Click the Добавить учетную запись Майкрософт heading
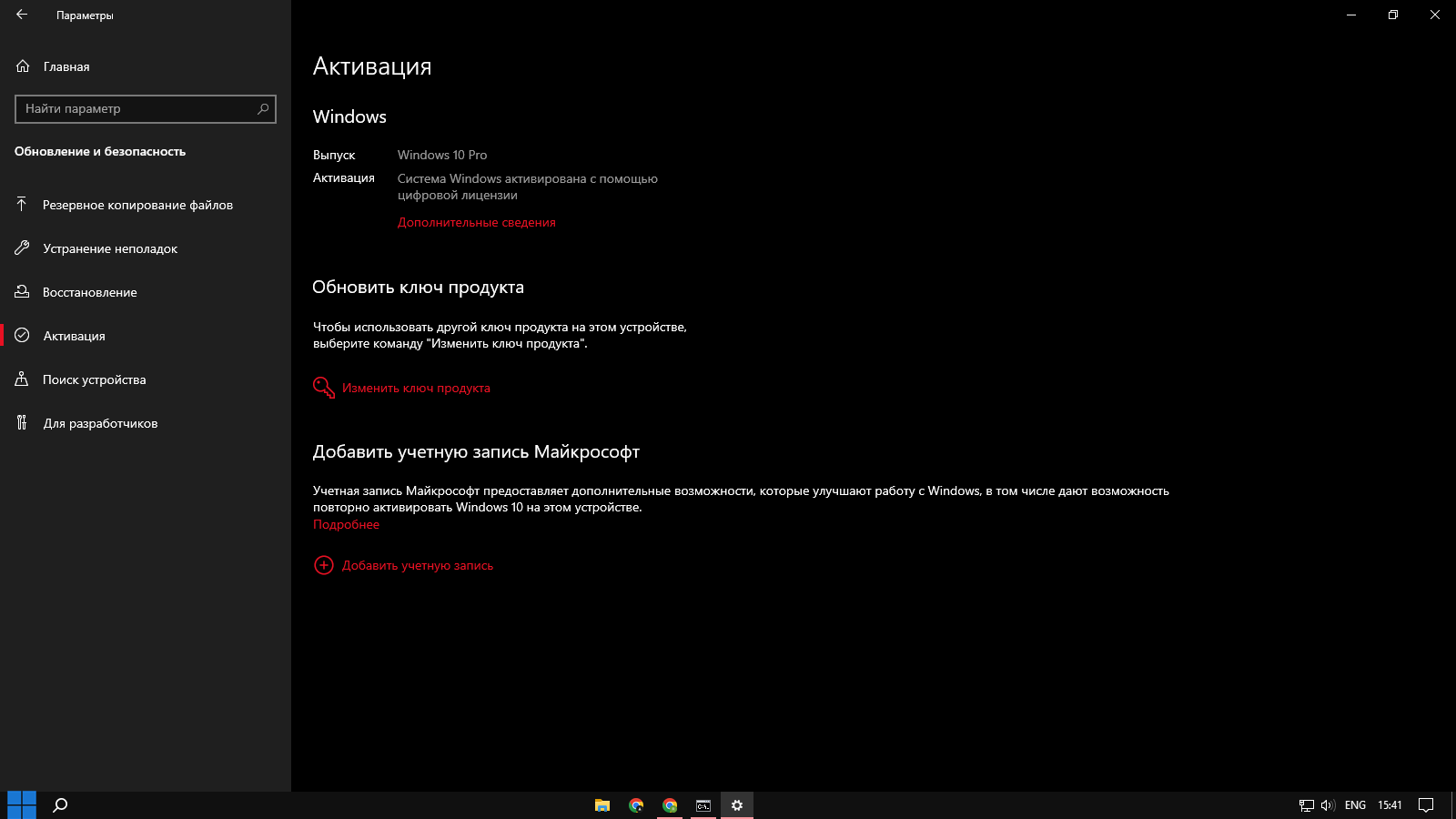 [x=476, y=452]
